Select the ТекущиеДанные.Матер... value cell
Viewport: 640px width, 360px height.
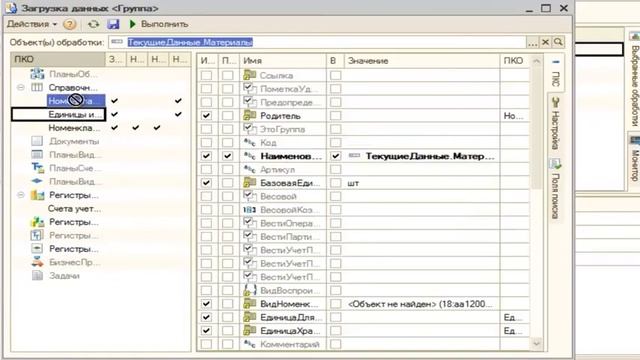422,156
